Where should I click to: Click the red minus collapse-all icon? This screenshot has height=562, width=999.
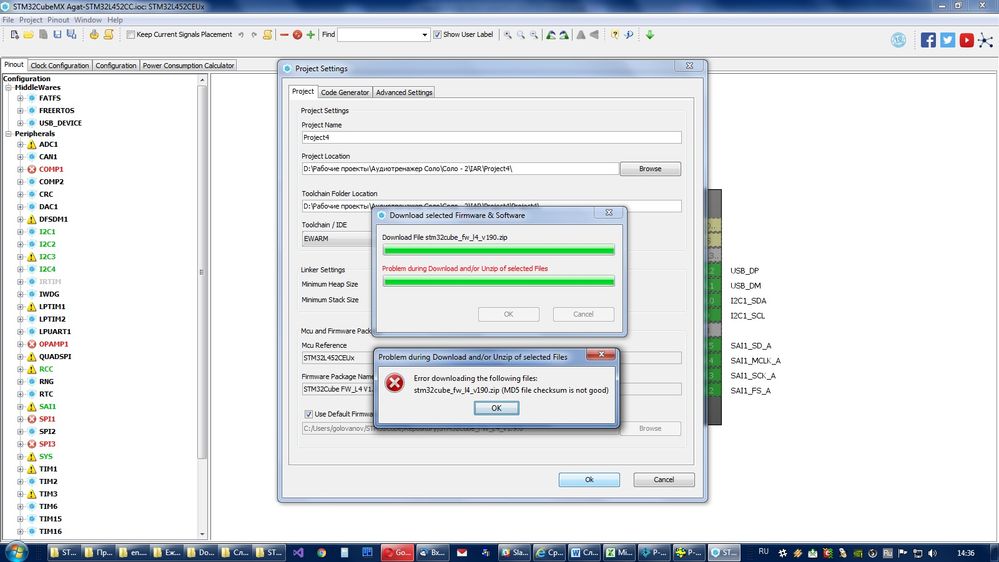click(284, 34)
